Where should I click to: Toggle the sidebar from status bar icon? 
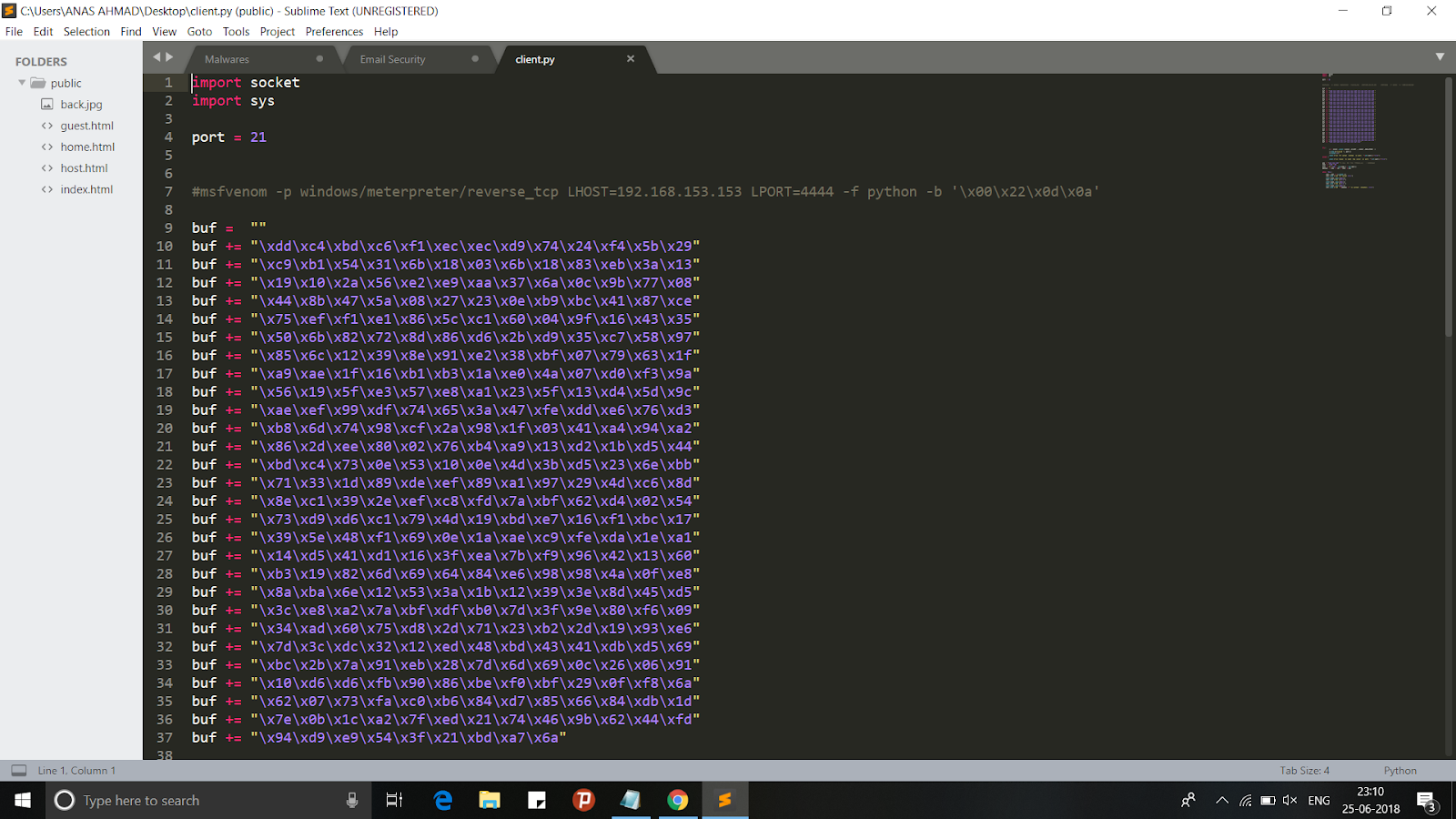click(18, 770)
